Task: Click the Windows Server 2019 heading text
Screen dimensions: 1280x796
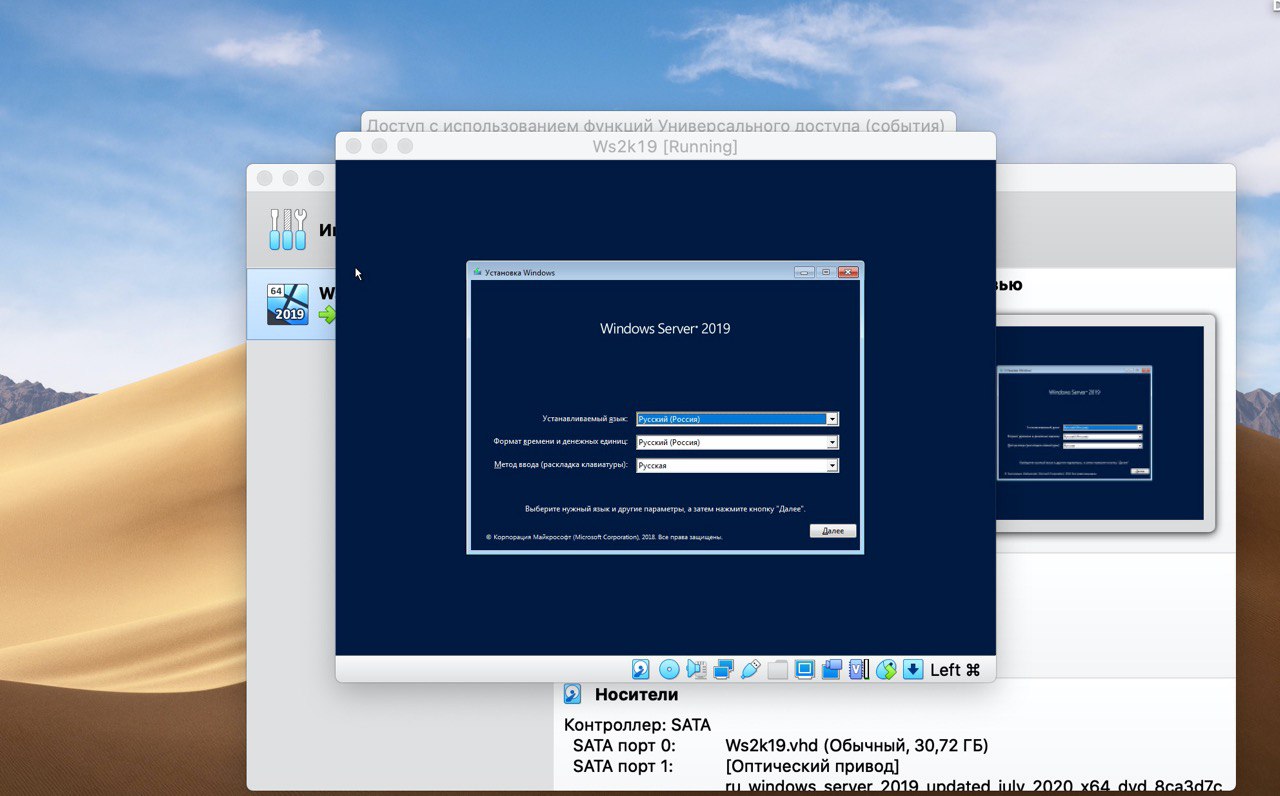Action: point(665,328)
